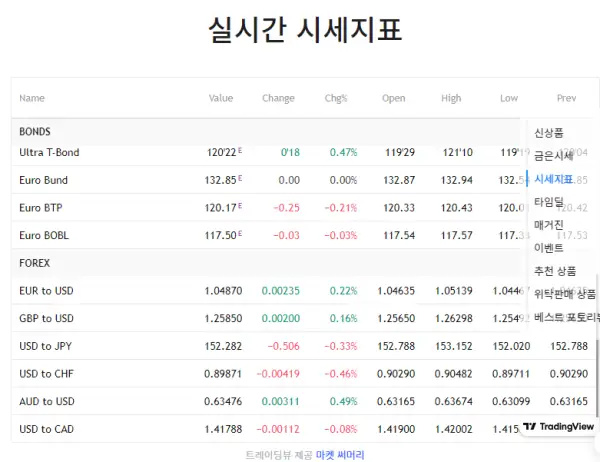Click the Change column header
Screen dimensions: 600x462
point(278,98)
